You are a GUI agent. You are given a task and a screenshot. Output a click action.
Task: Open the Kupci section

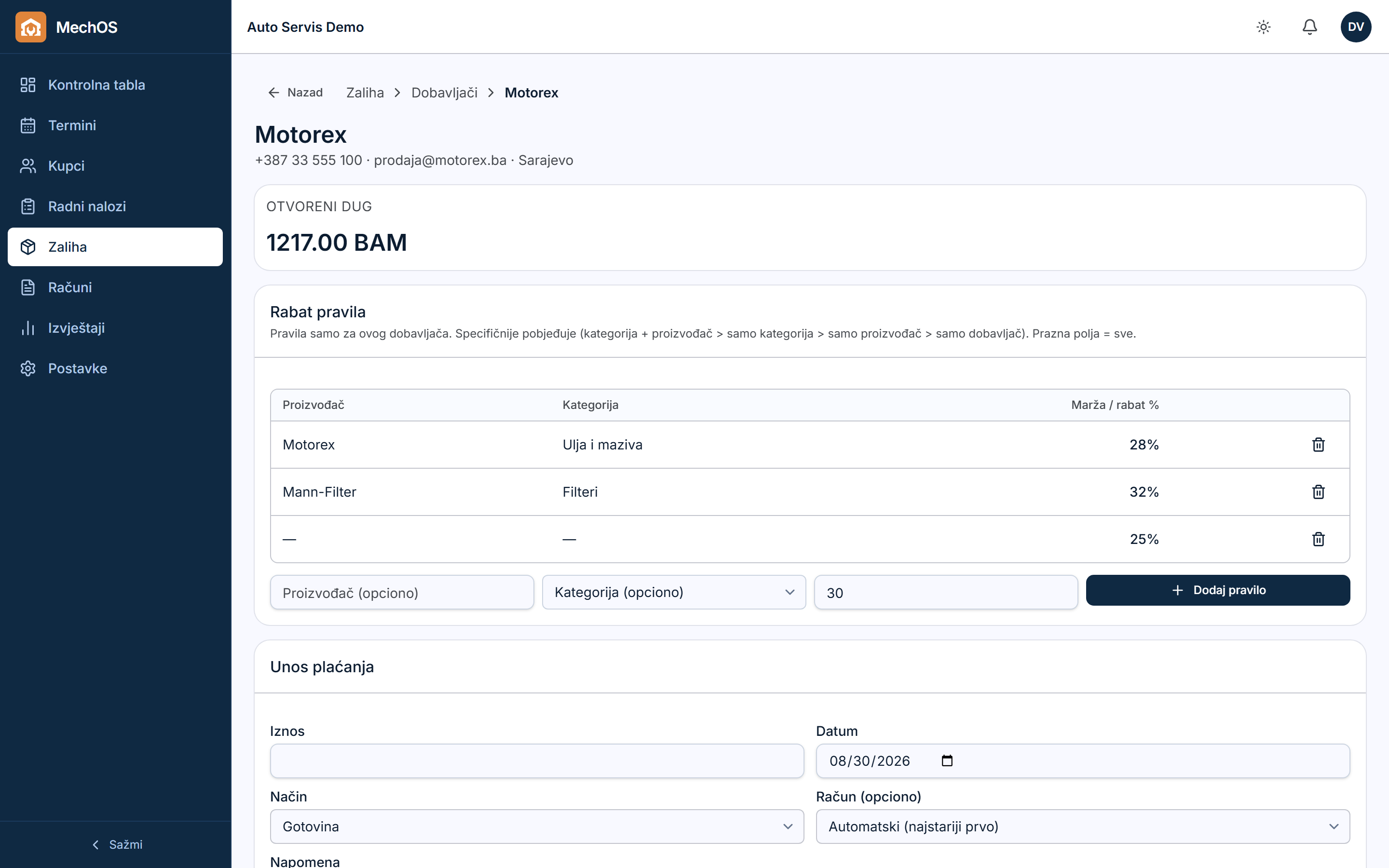click(x=115, y=166)
